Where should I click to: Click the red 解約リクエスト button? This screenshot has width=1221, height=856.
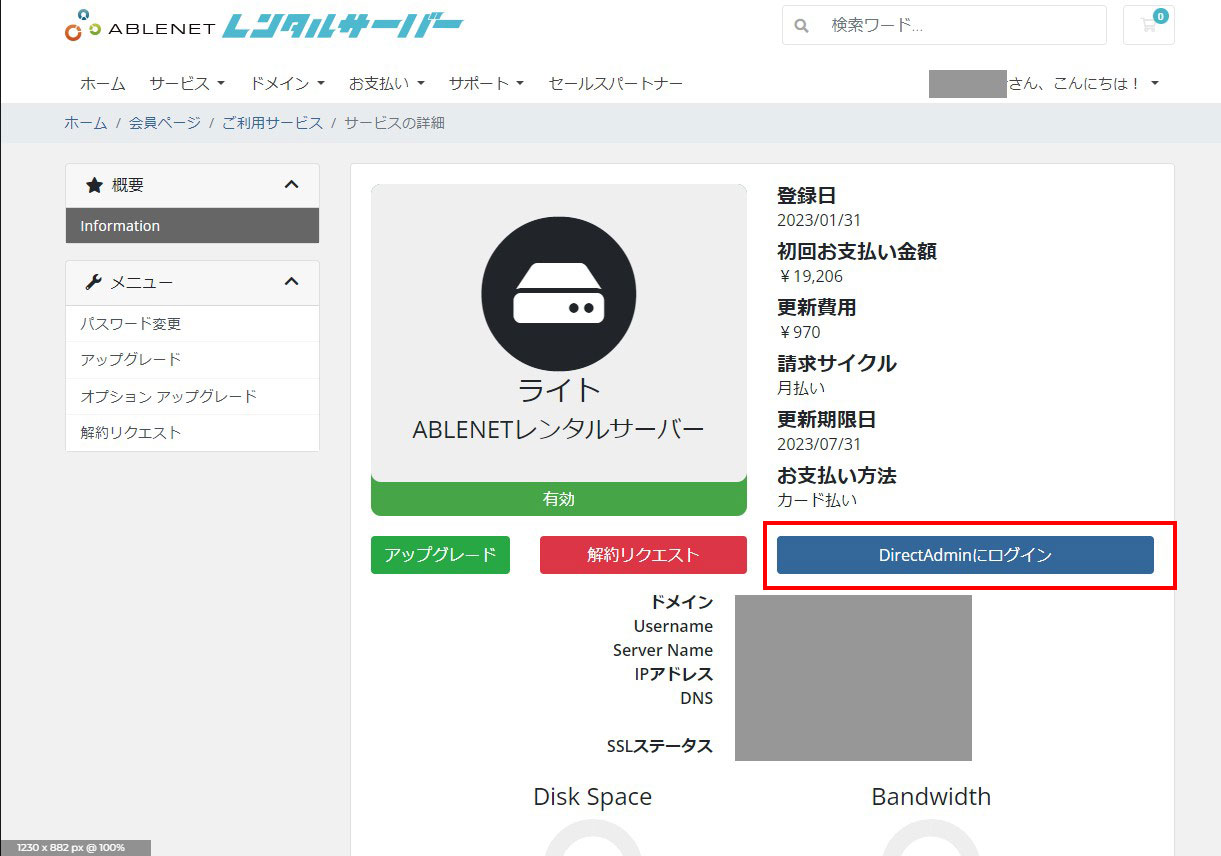[643, 555]
